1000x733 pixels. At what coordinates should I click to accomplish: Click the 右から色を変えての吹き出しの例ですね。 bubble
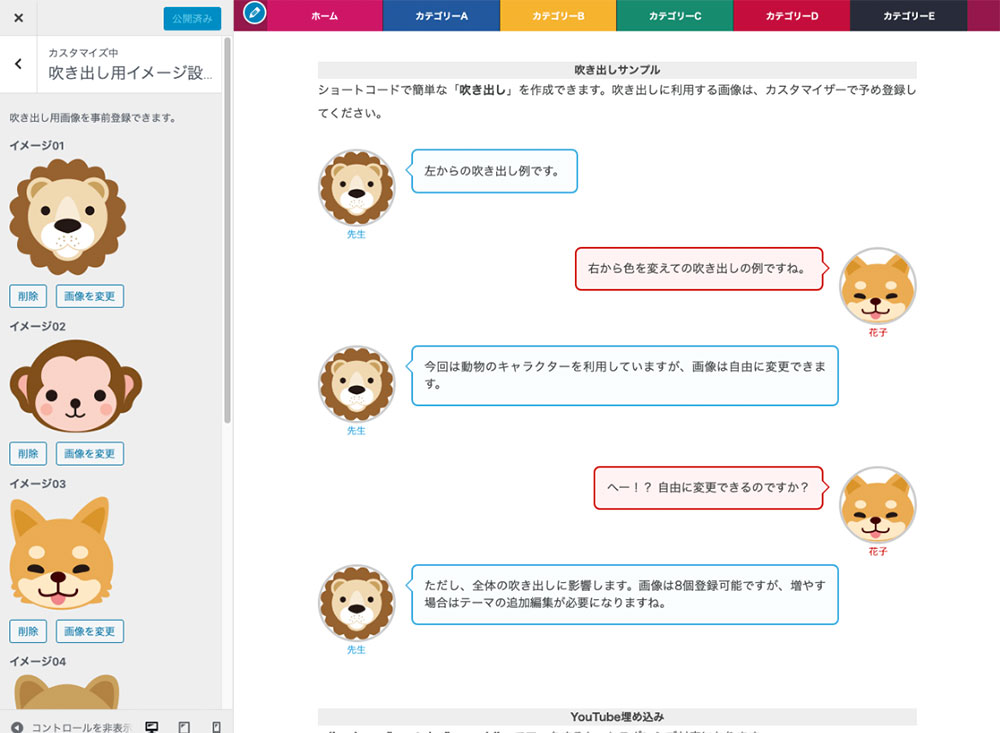coord(699,269)
